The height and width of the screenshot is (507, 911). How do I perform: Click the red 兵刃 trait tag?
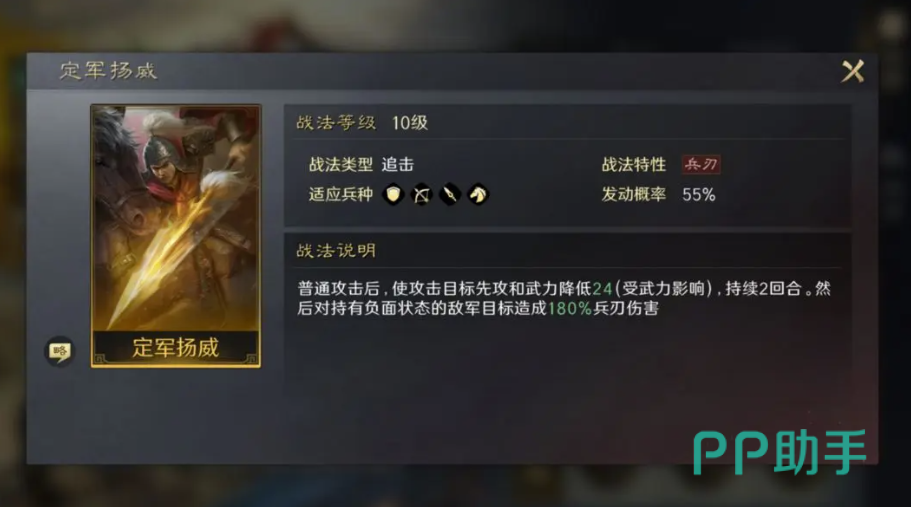[x=701, y=164]
